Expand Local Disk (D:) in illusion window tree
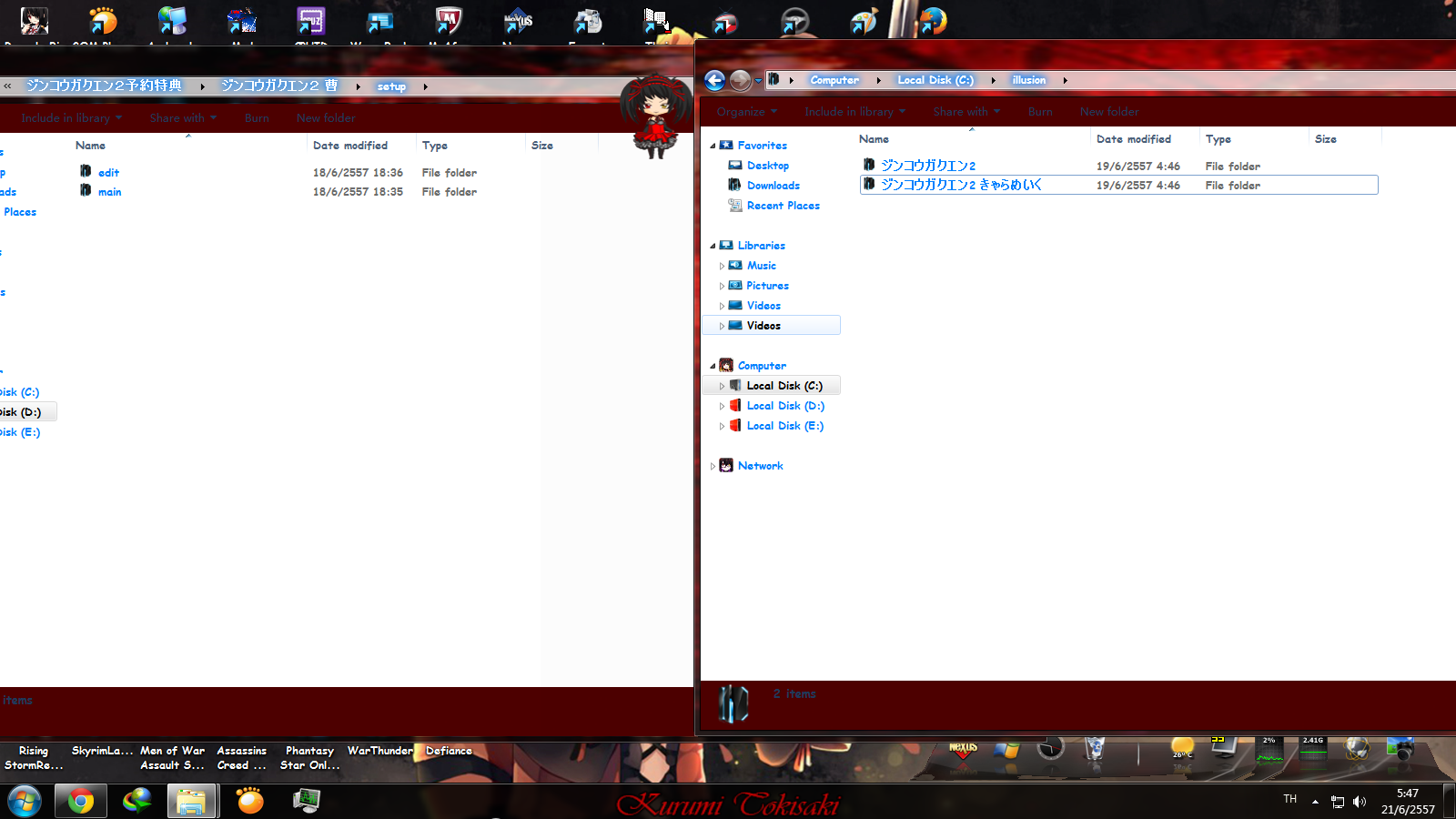 tap(722, 406)
